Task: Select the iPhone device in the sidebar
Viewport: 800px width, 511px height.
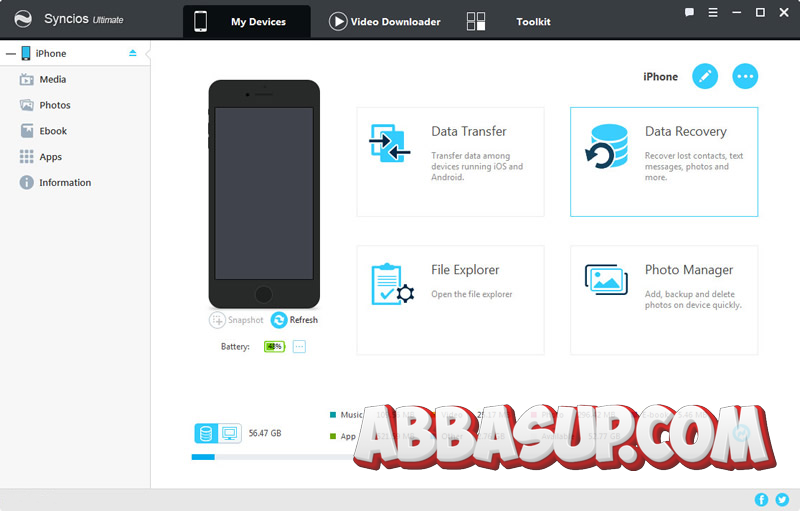Action: (x=75, y=54)
